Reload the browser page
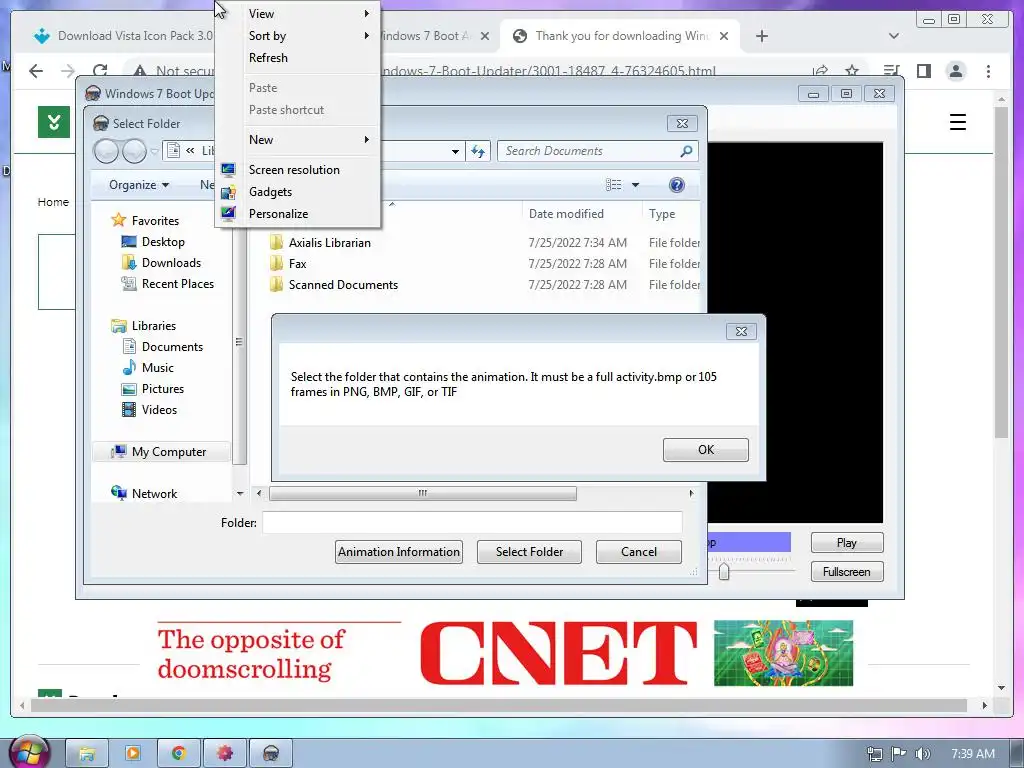 click(x=100, y=71)
